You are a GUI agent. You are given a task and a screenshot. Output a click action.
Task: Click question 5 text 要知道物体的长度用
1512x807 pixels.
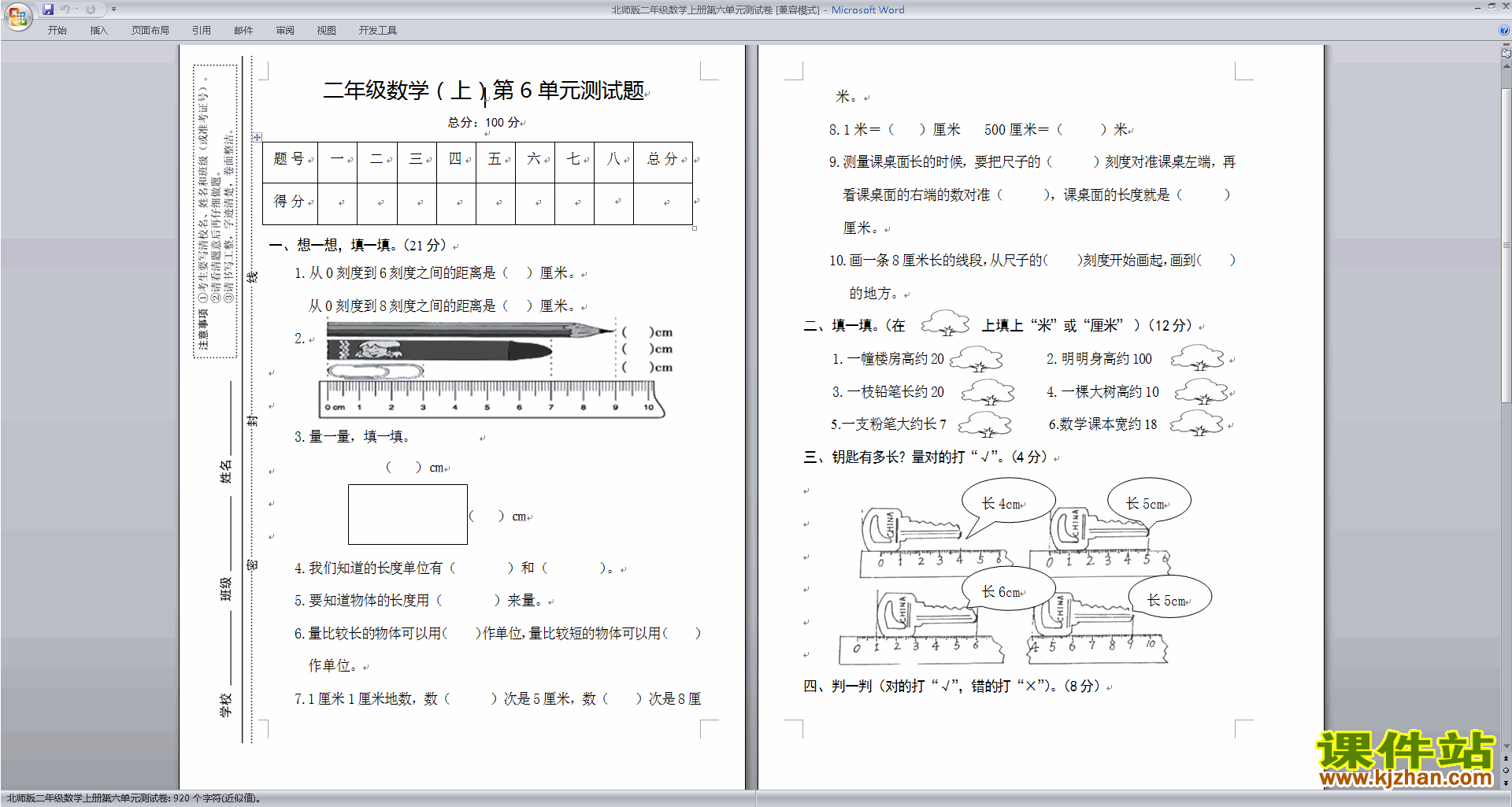tap(369, 600)
